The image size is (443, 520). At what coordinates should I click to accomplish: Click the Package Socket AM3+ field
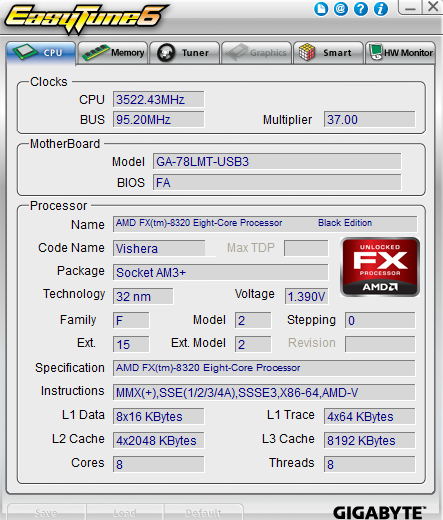pyautogui.click(x=220, y=273)
